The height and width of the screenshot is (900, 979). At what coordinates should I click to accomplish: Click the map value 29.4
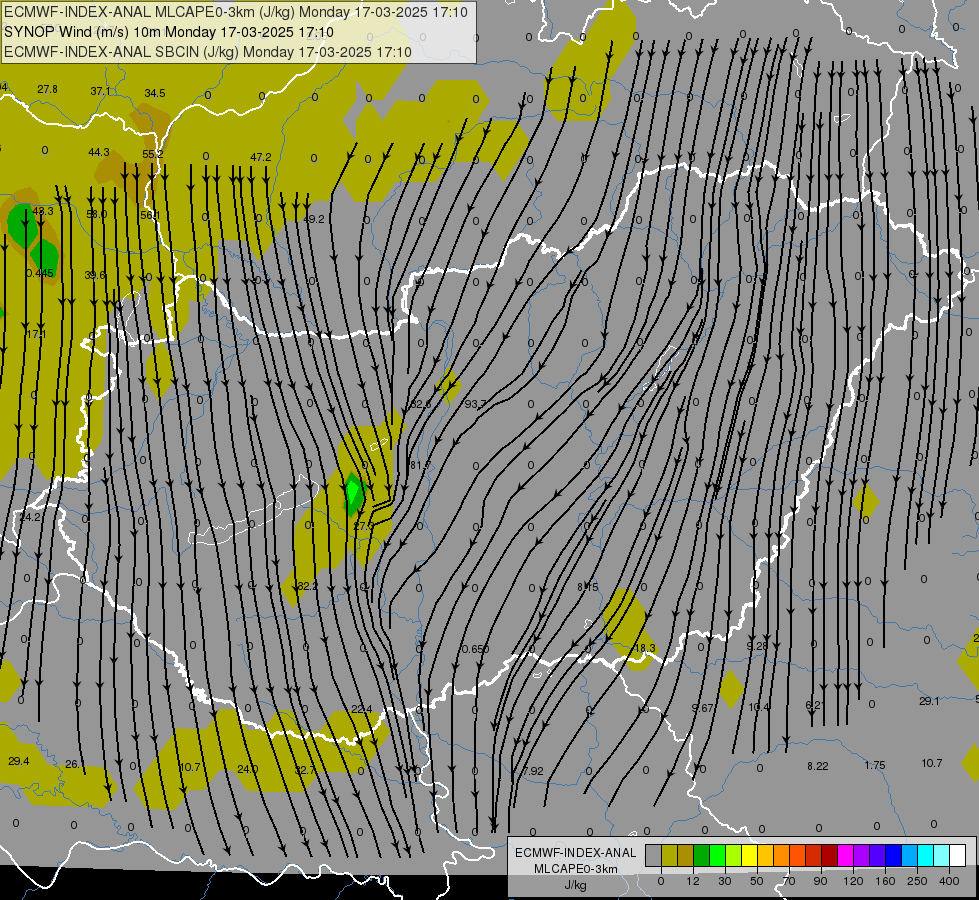tap(19, 761)
